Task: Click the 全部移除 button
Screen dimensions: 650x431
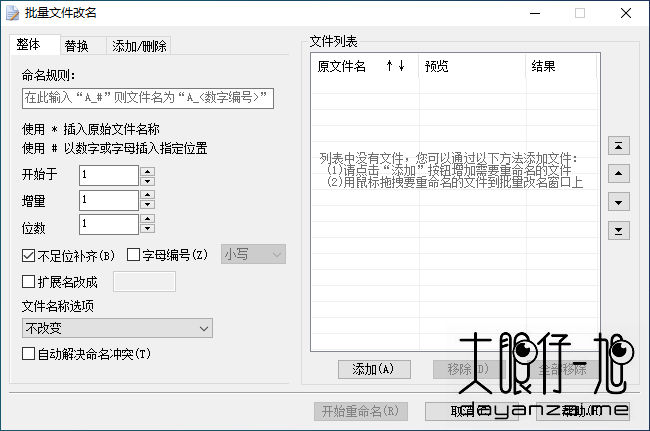Action: point(563,369)
